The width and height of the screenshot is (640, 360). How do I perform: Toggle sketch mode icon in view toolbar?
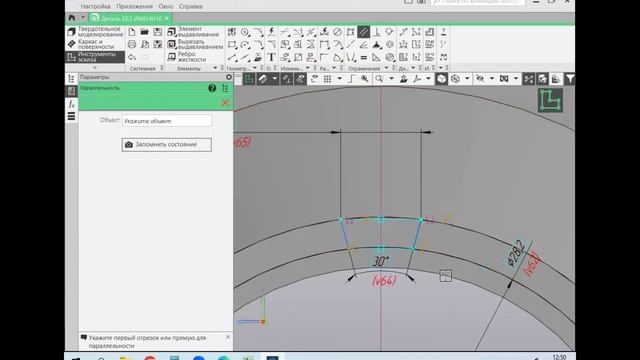click(x=249, y=79)
